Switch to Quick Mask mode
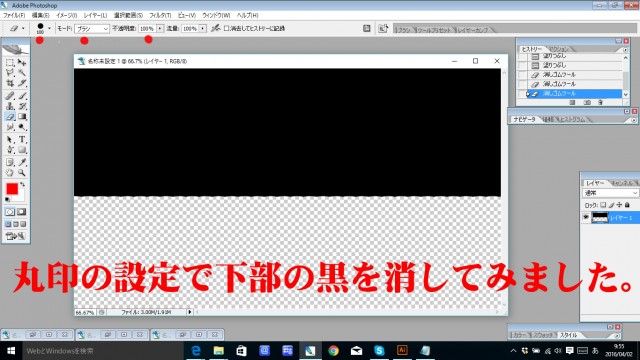This screenshot has width=640, height=360. click(22, 212)
